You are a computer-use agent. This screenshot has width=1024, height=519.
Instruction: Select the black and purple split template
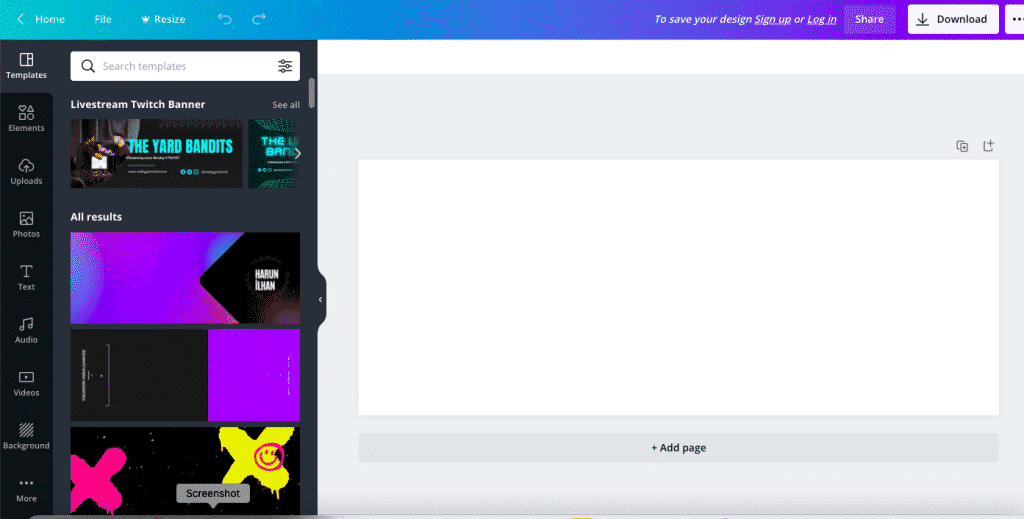185,375
